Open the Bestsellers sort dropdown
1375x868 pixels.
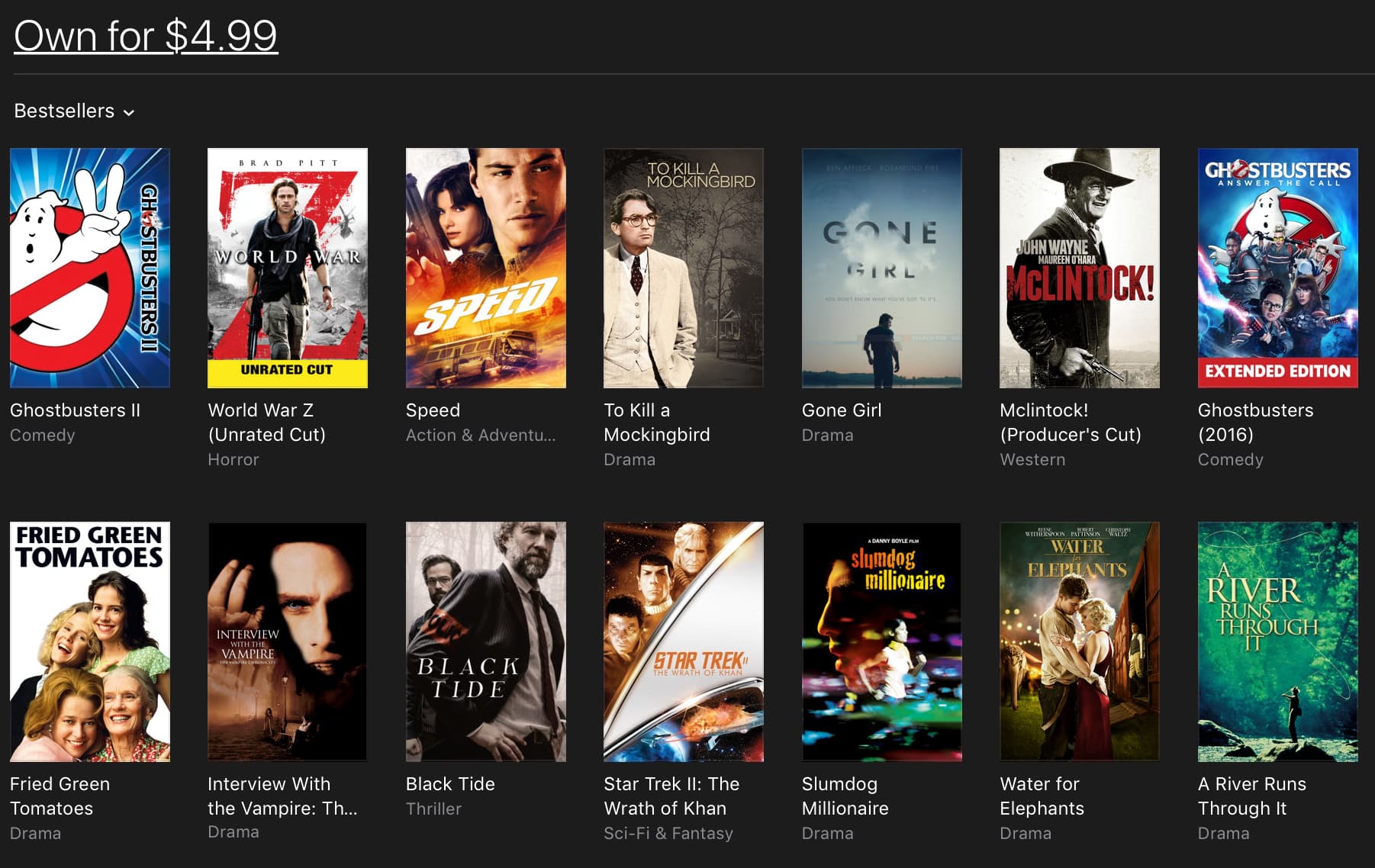click(74, 111)
